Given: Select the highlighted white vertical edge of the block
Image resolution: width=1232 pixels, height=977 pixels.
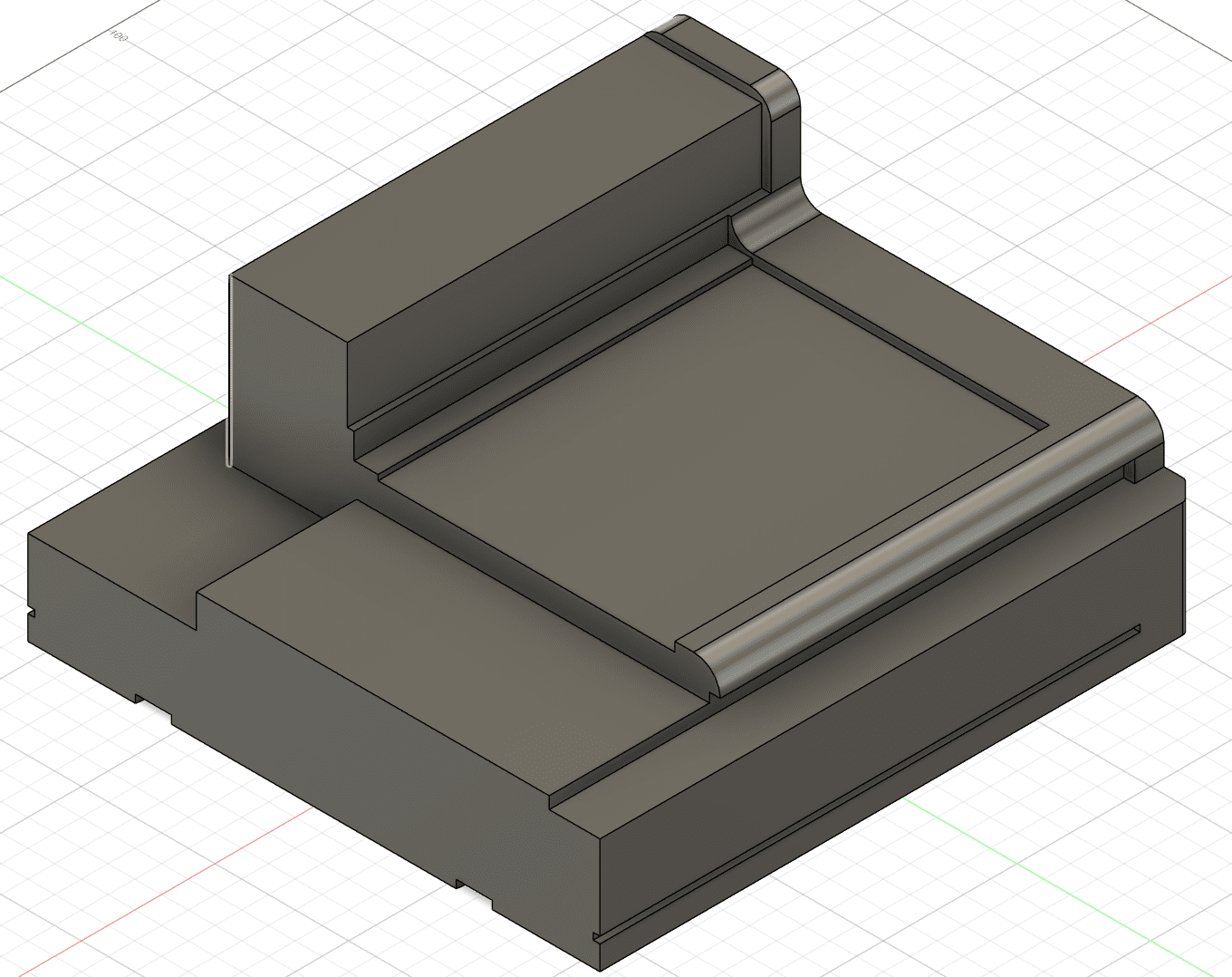Looking at the screenshot, I should point(229,371).
